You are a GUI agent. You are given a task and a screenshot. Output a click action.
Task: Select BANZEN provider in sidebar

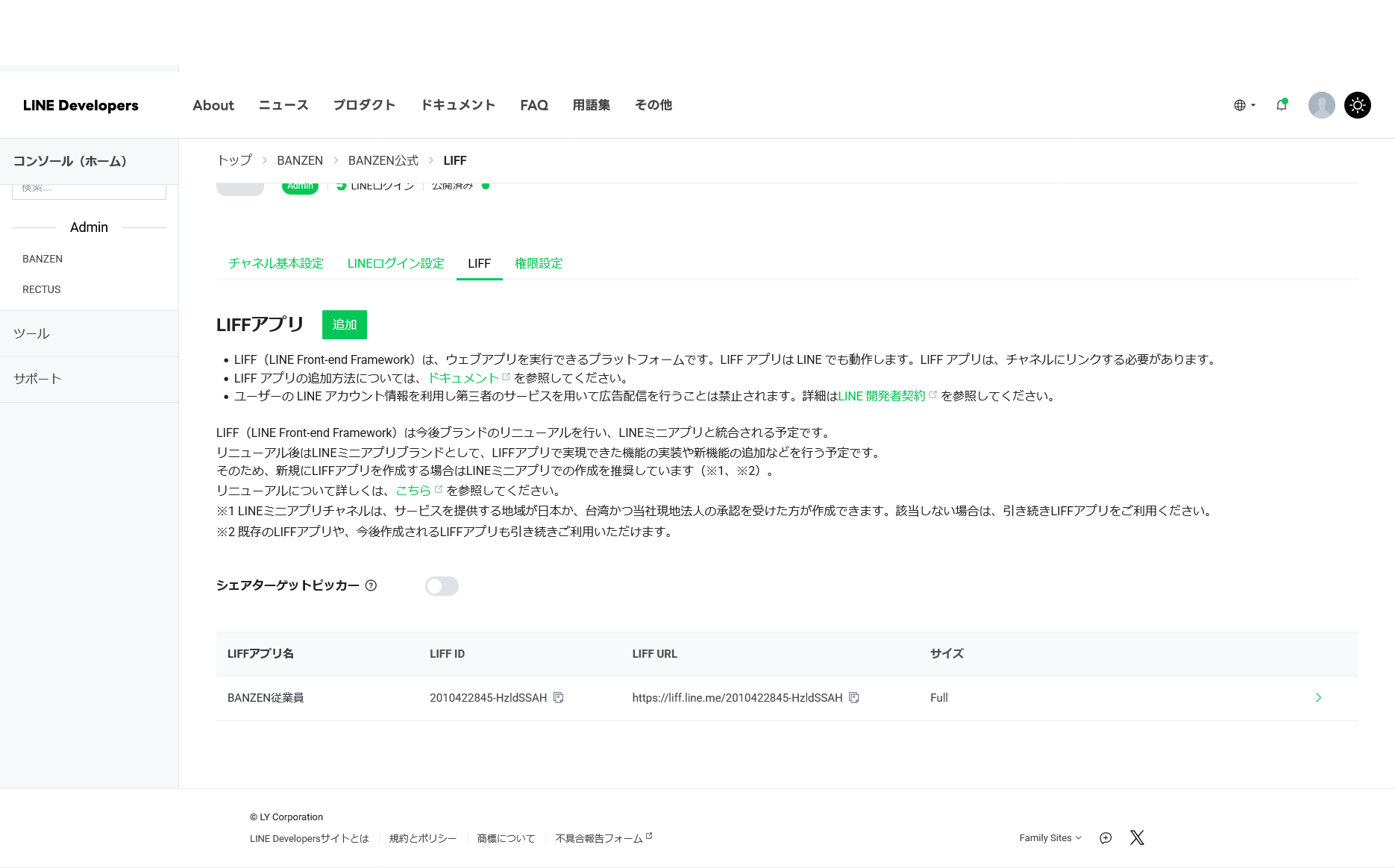(43, 259)
